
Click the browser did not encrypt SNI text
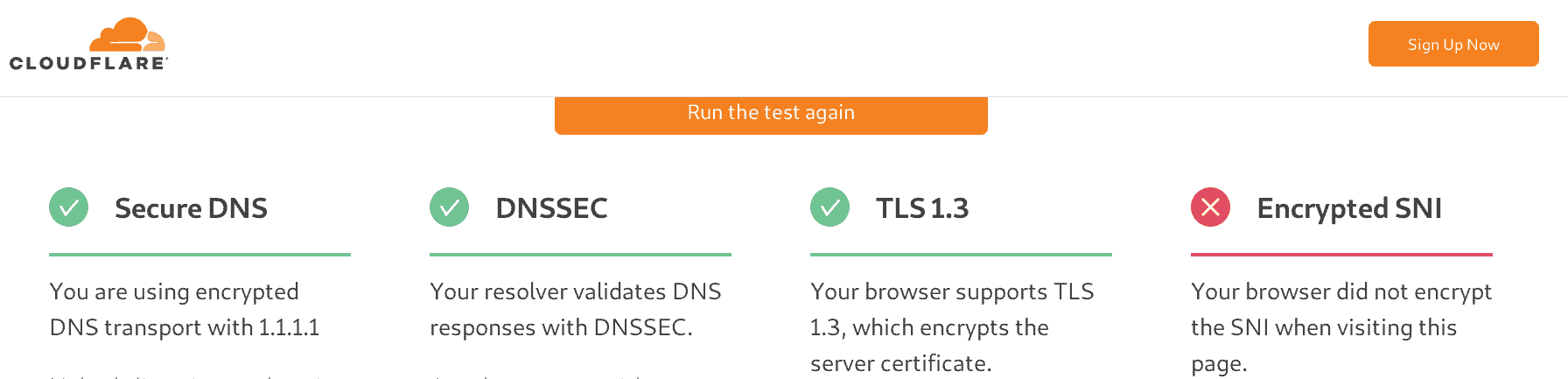[x=1341, y=327]
